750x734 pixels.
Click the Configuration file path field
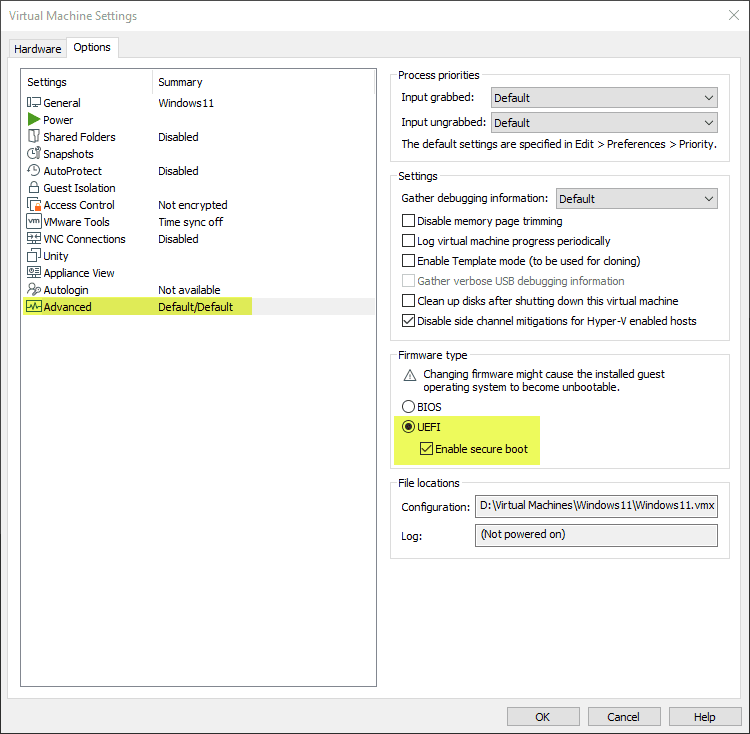pos(596,506)
